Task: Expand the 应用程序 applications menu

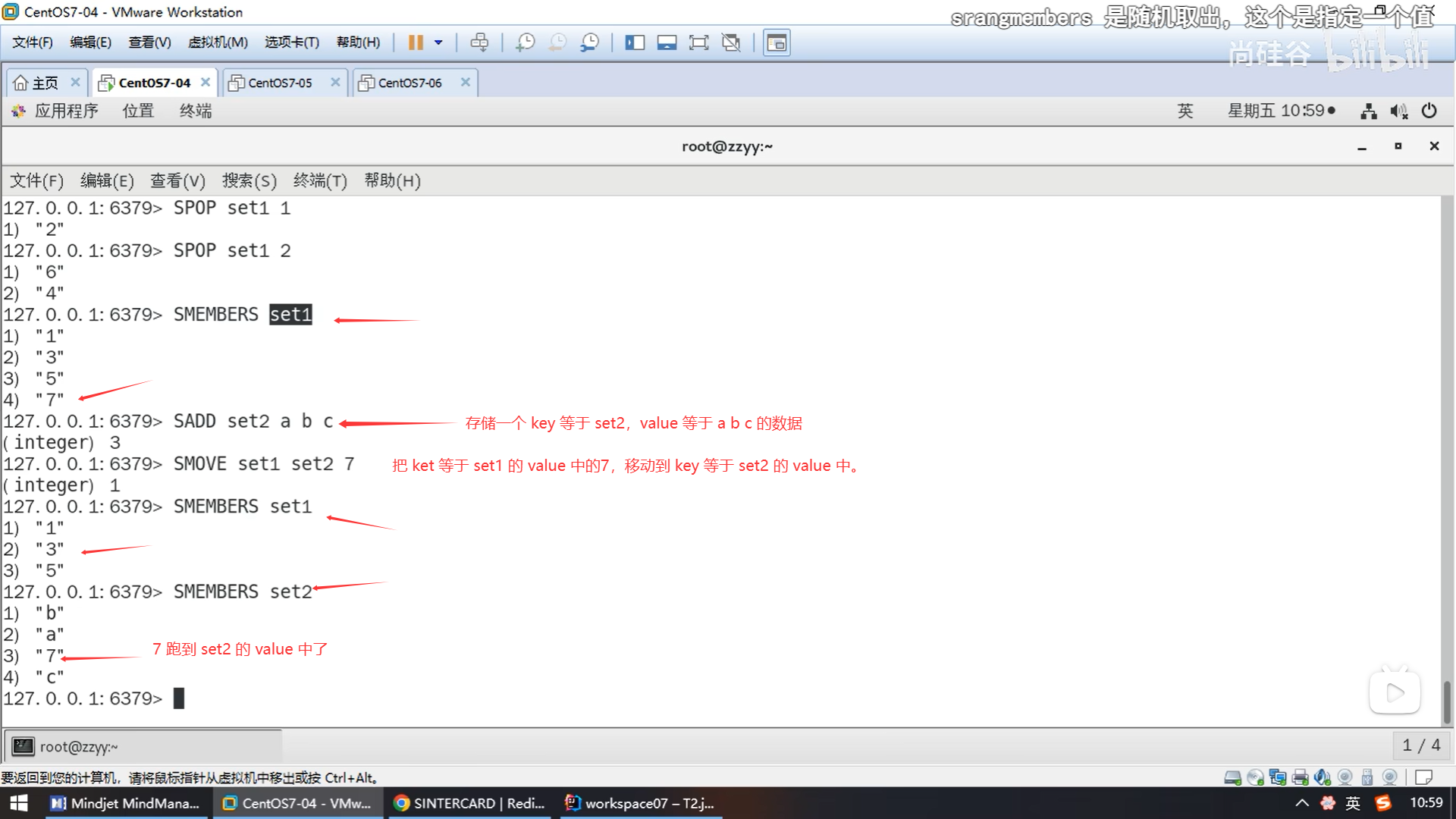Action: click(65, 111)
